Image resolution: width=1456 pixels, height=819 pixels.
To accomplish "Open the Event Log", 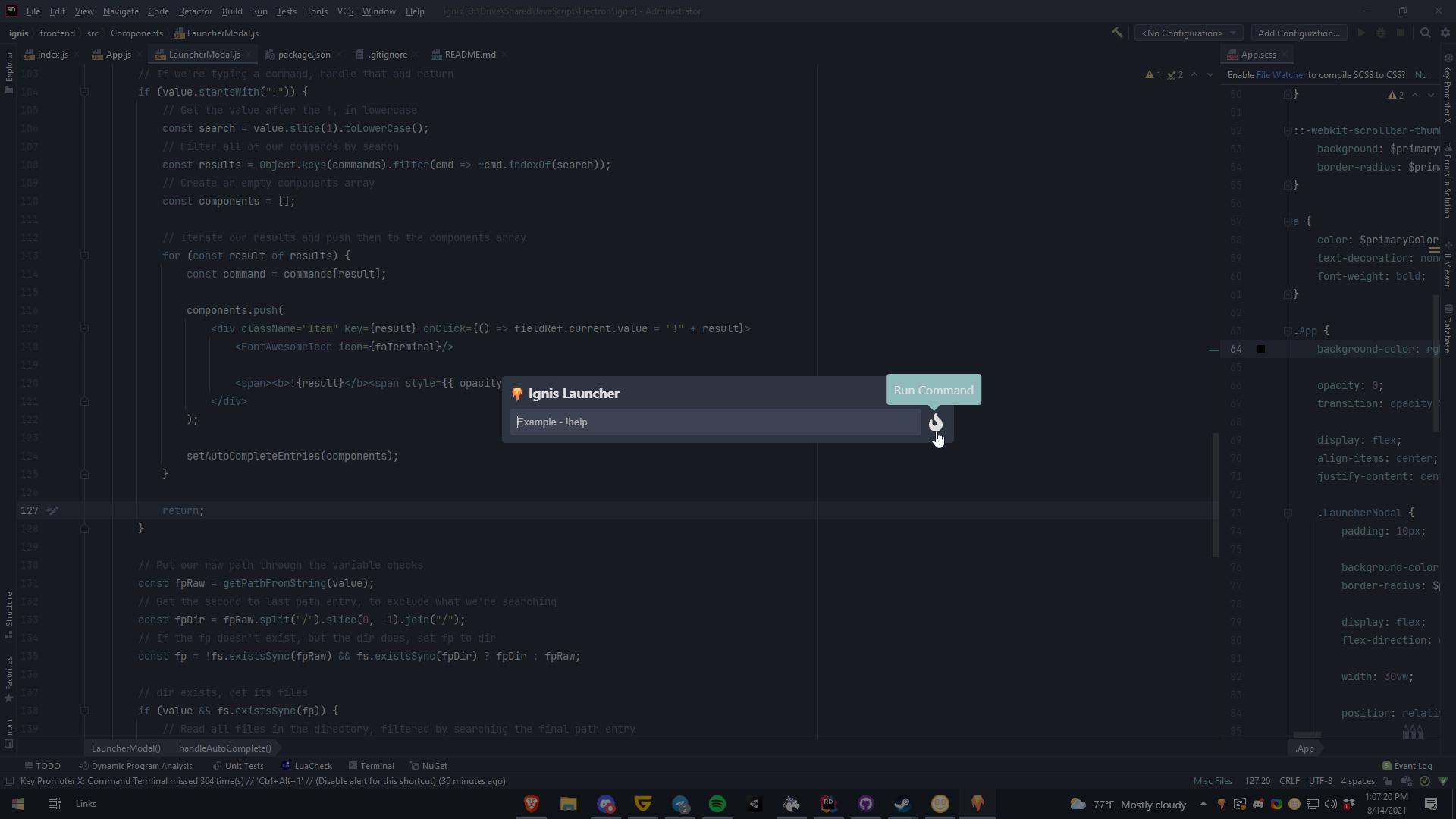I will coord(1407,766).
